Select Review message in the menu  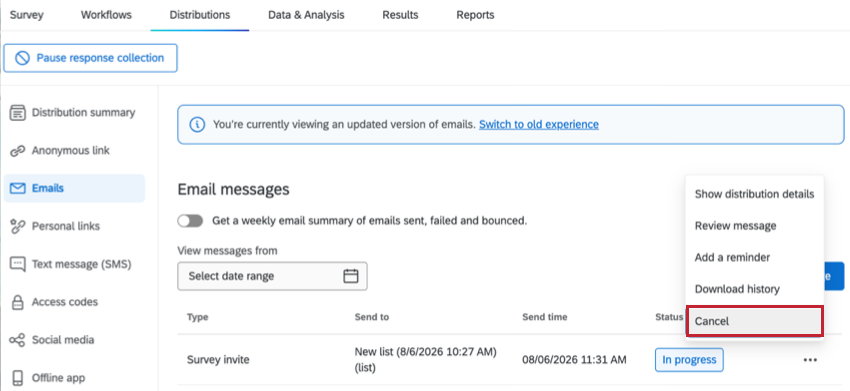tap(755, 226)
